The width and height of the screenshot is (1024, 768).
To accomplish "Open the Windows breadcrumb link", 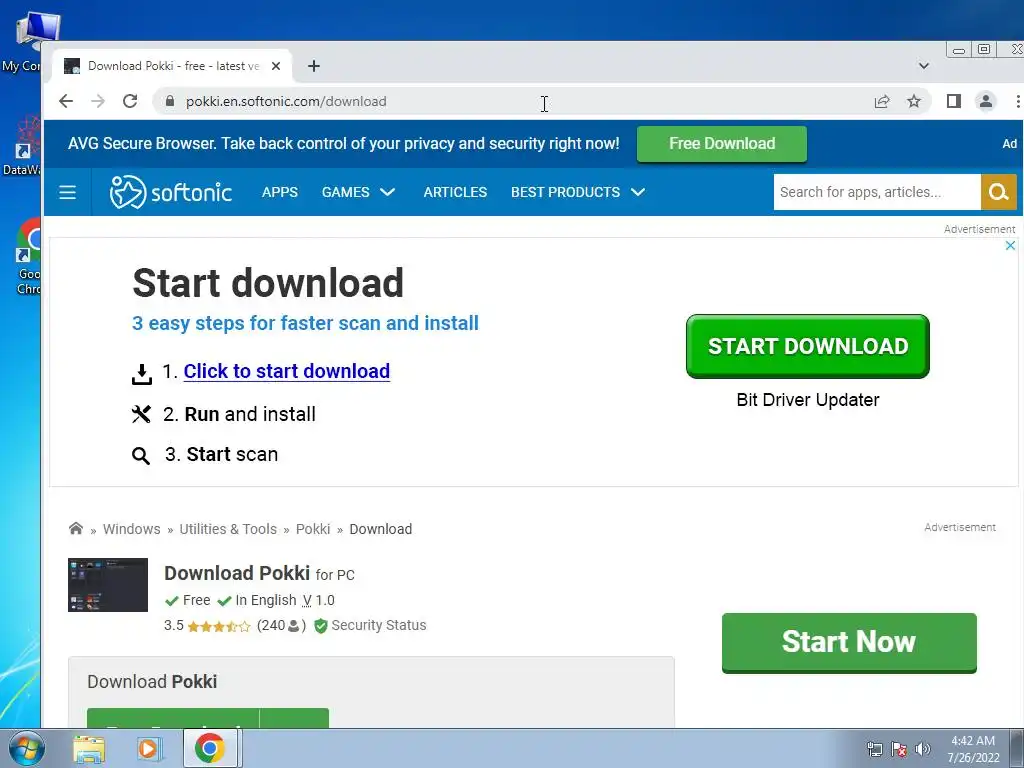I will coord(131,529).
